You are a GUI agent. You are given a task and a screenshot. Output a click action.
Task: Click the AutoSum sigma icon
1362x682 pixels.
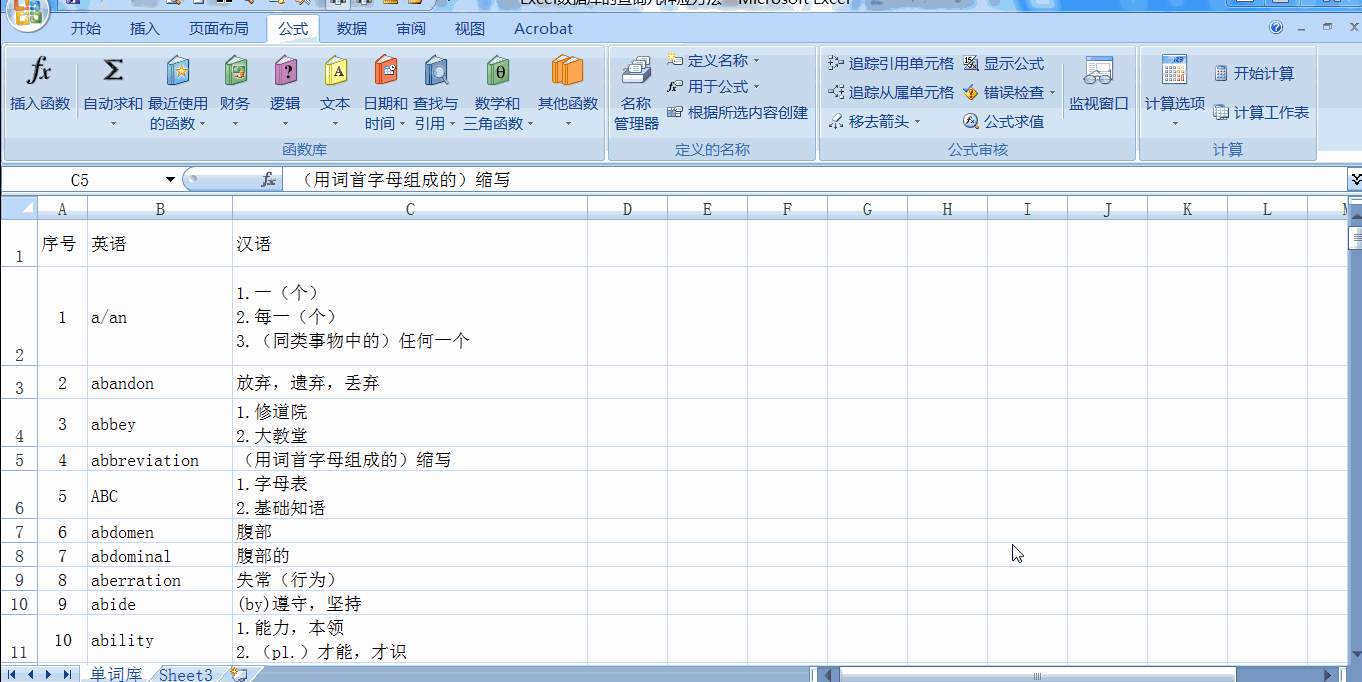pos(113,71)
